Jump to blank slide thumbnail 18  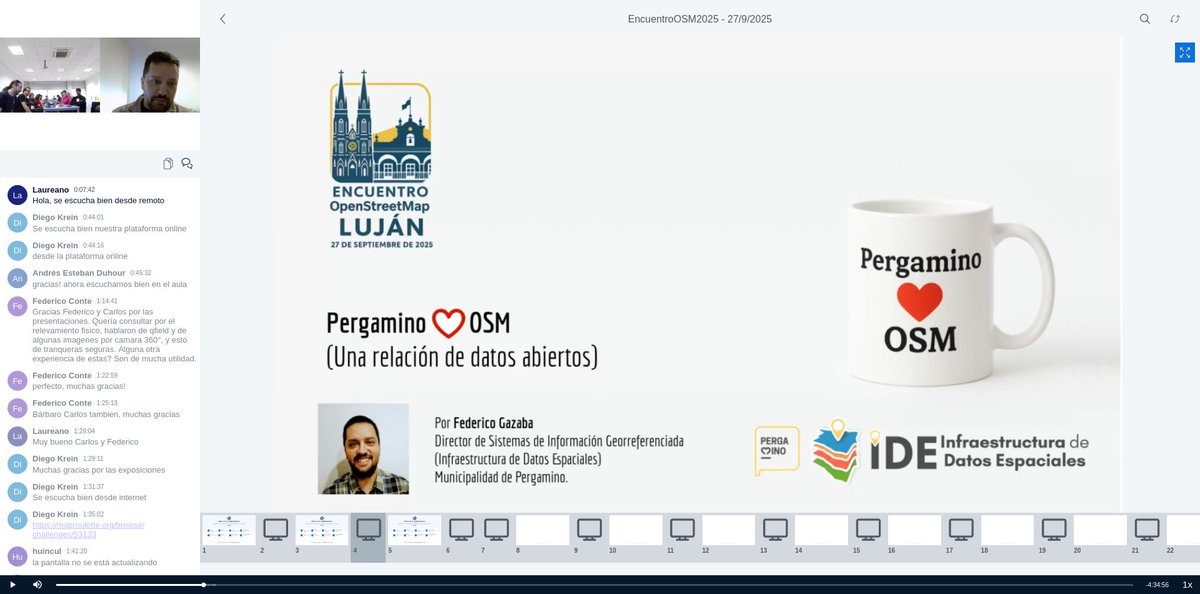click(1007, 530)
